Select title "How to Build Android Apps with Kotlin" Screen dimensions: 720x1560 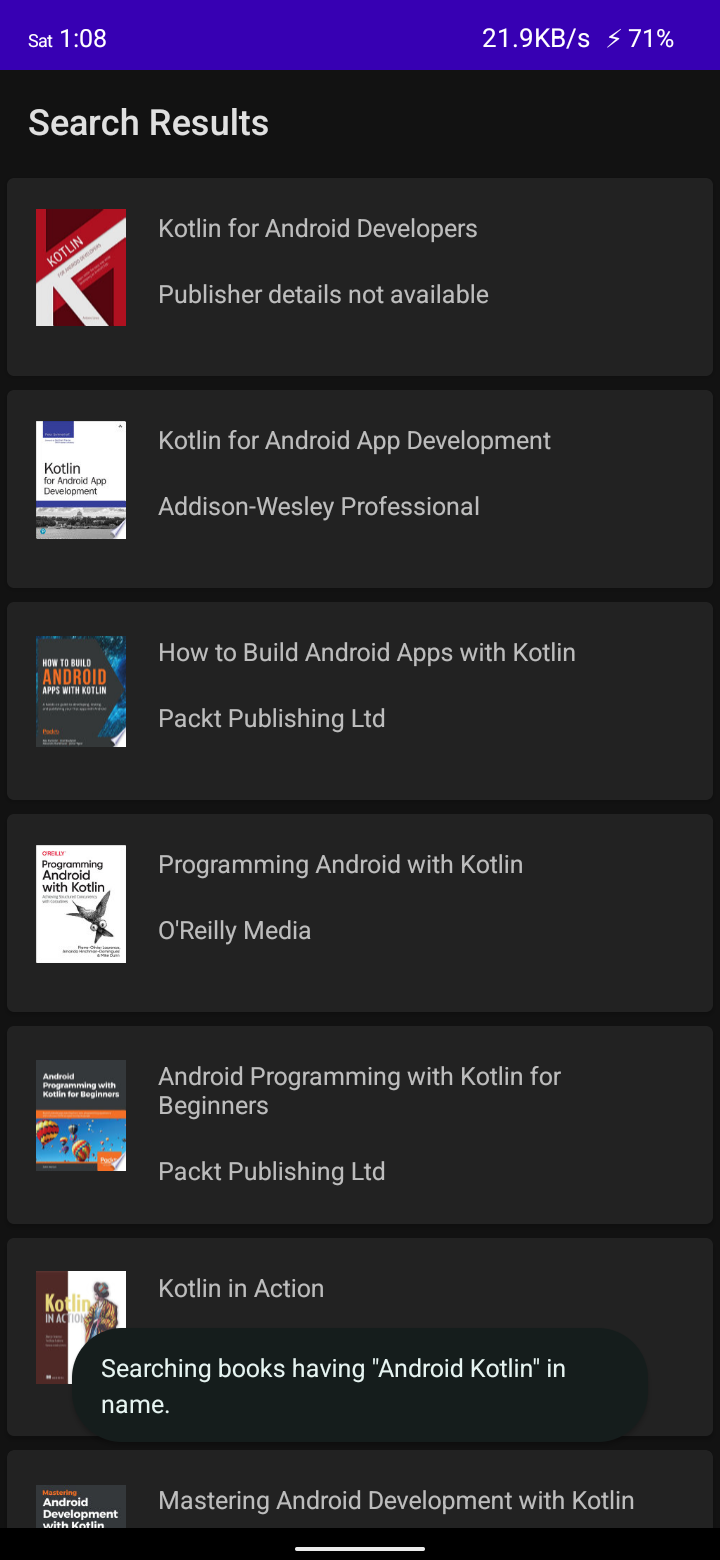(367, 652)
